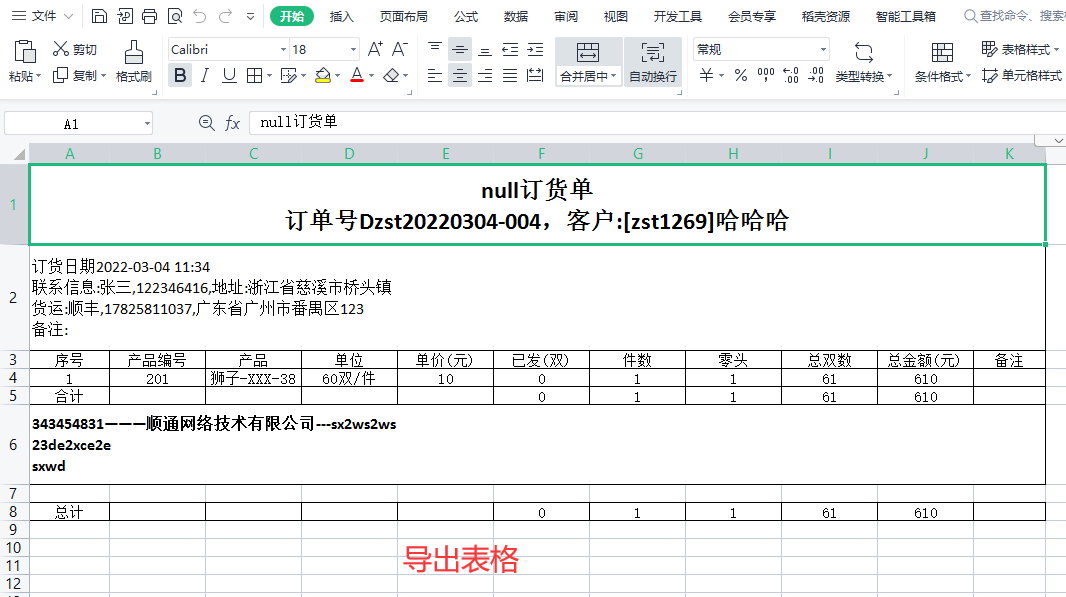This screenshot has height=597, width=1066.
Task: Toggle Italic formatting
Action: click(204, 75)
